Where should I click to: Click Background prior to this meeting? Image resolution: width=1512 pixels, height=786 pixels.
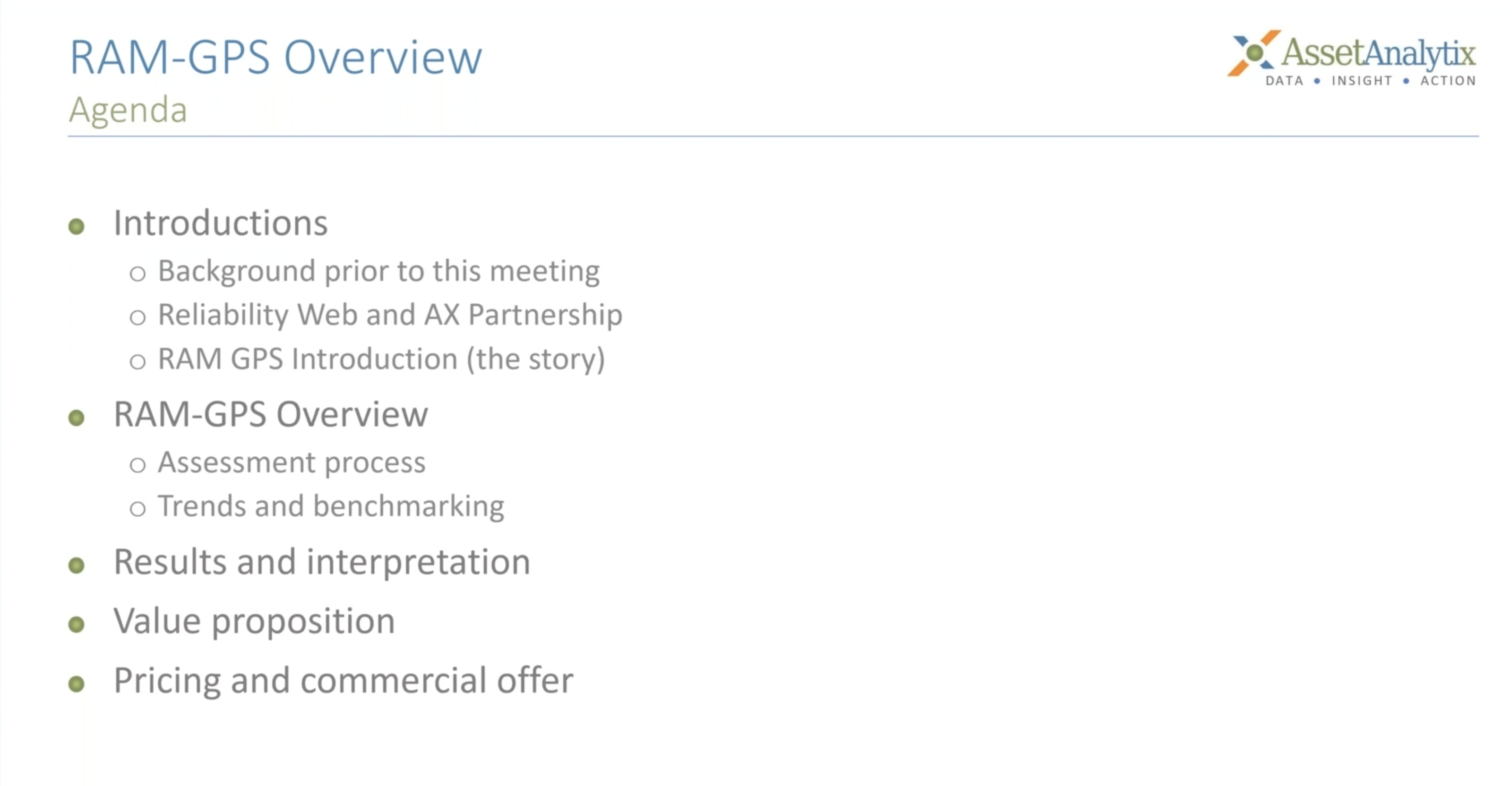pyautogui.click(x=378, y=272)
